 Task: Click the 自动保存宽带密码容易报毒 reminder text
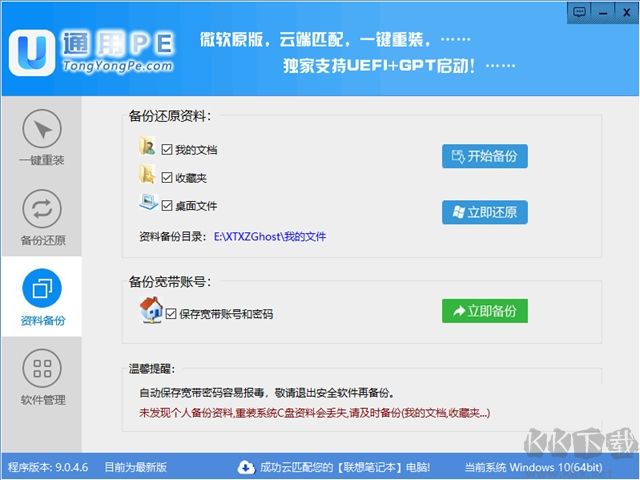(267, 393)
